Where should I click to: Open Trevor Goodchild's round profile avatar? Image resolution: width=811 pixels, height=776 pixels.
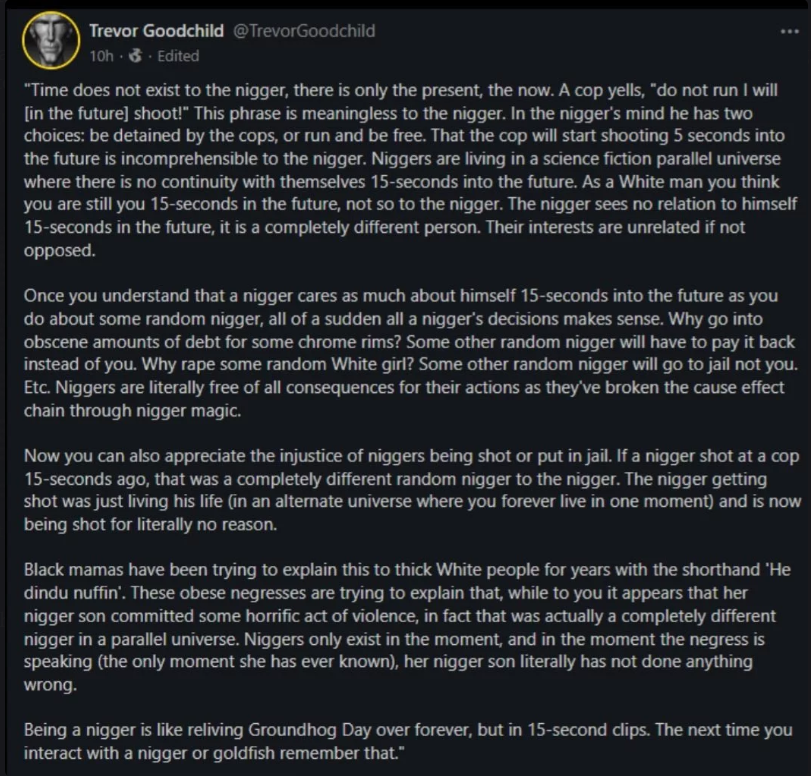tap(51, 40)
